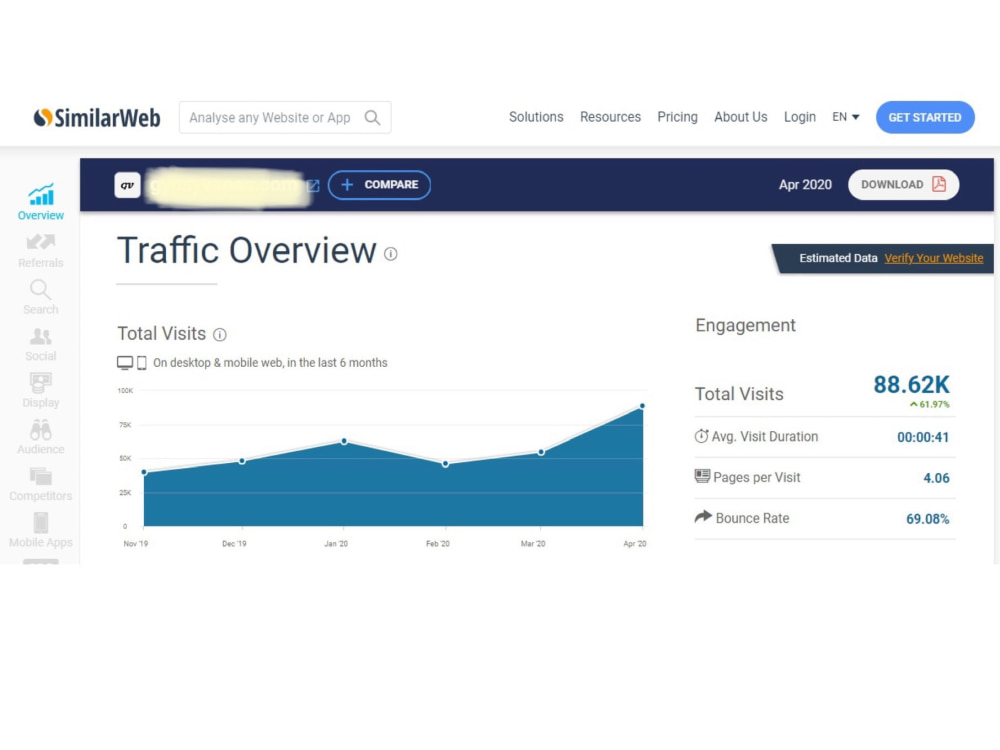Click the Estimated Data label
The width and height of the screenshot is (1000, 750).
click(x=838, y=258)
